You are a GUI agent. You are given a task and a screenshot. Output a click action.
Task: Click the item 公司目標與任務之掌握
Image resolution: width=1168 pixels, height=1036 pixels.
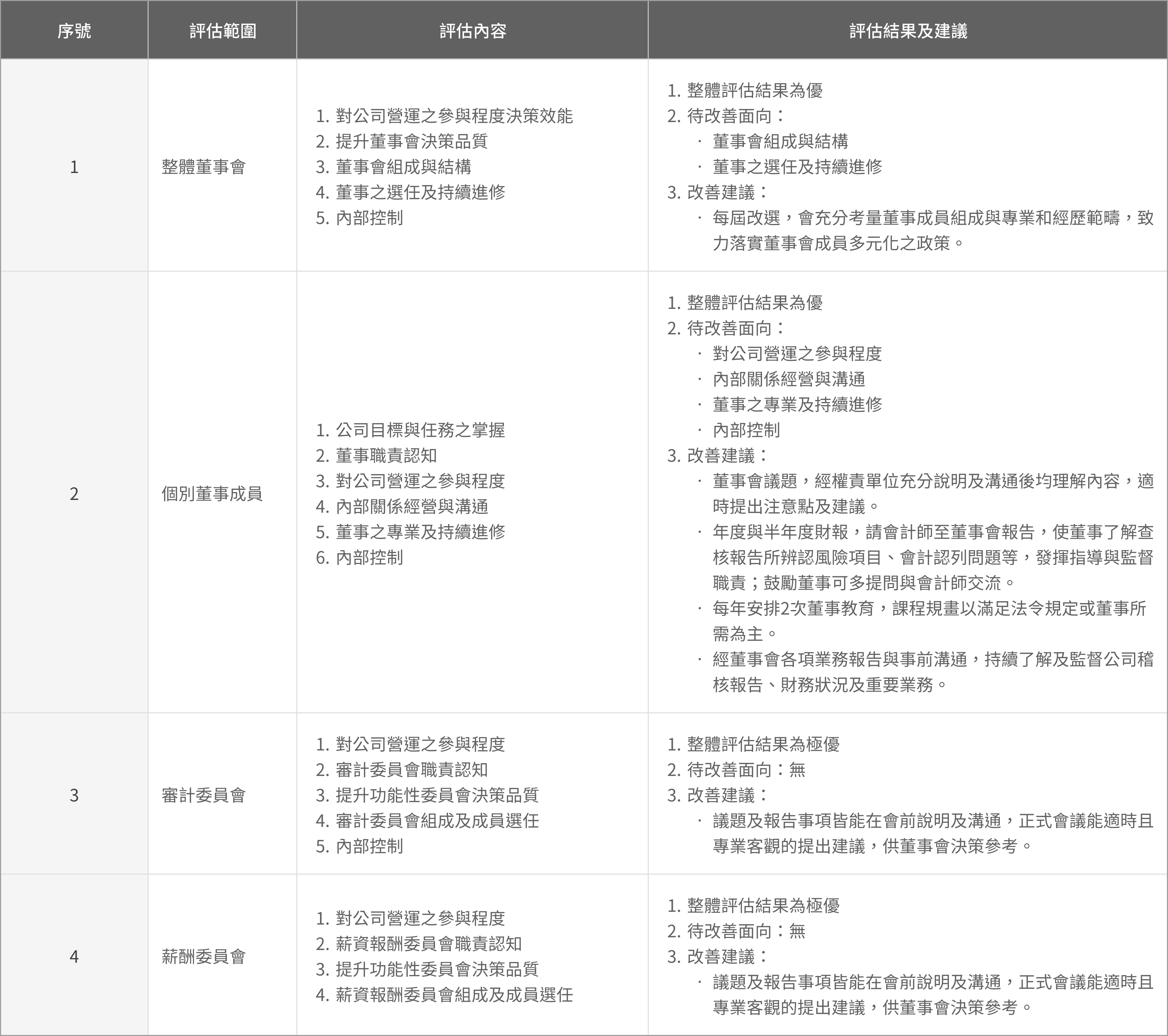pyautogui.click(x=420, y=430)
